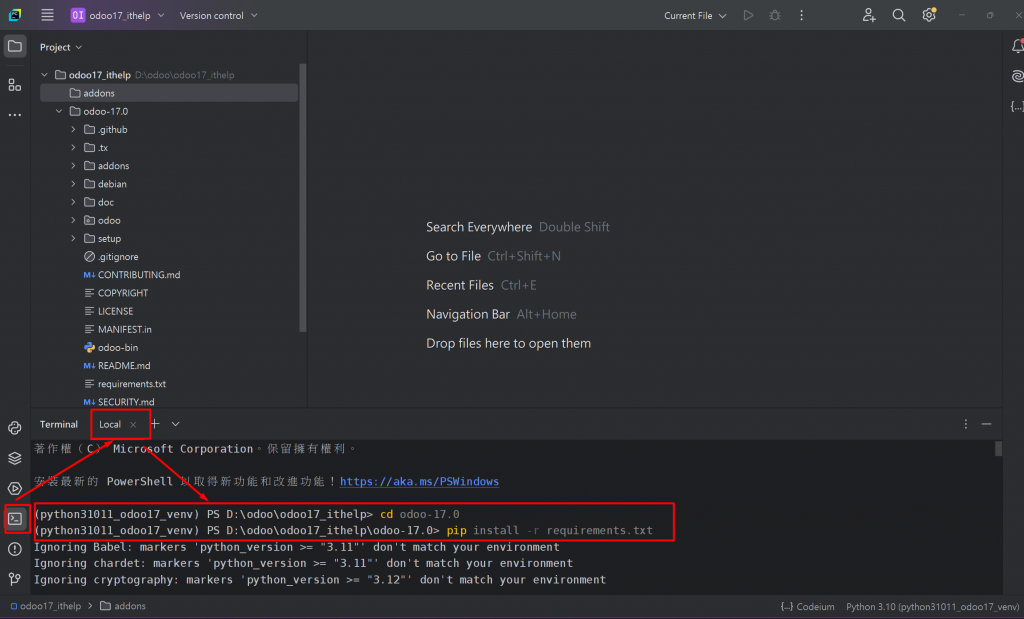Viewport: 1024px width, 619px height.
Task: Open the Services tool window
Action: click(14, 488)
